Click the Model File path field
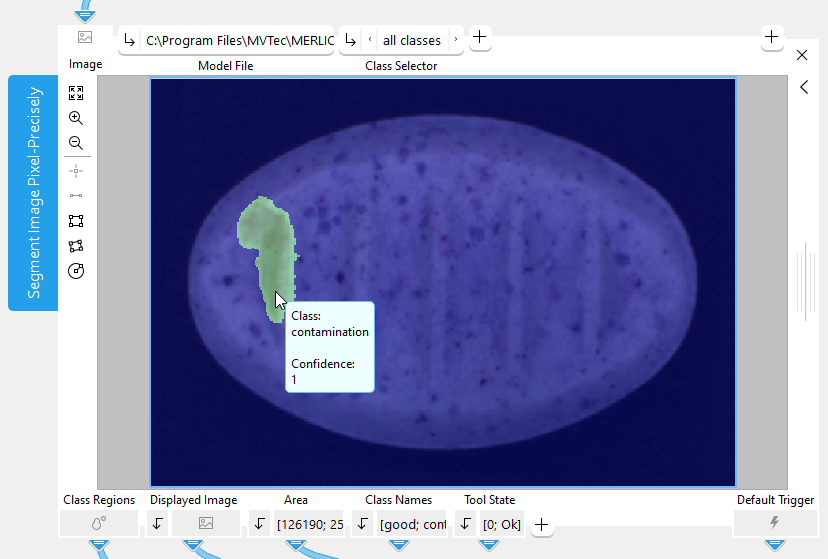828x559 pixels. pyautogui.click(x=238, y=41)
